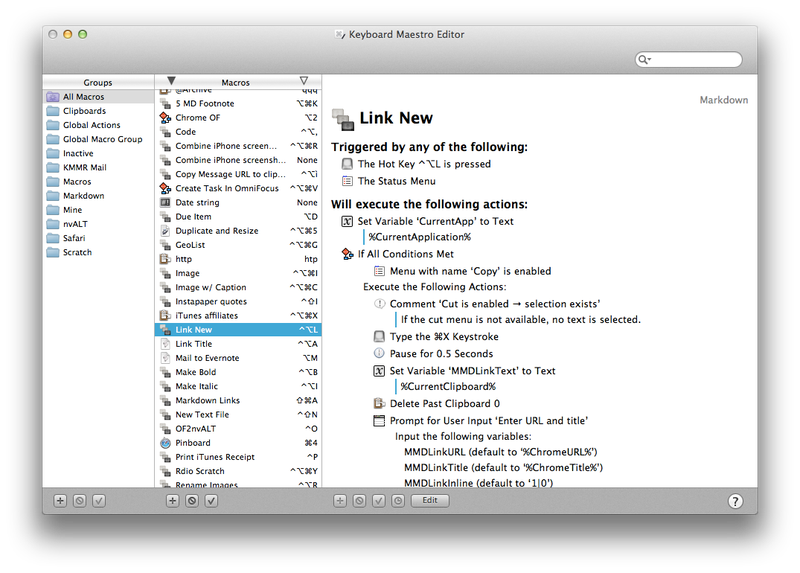The image size is (800, 573).
Task: Add a new macro group with plus button
Action: [x=60, y=501]
